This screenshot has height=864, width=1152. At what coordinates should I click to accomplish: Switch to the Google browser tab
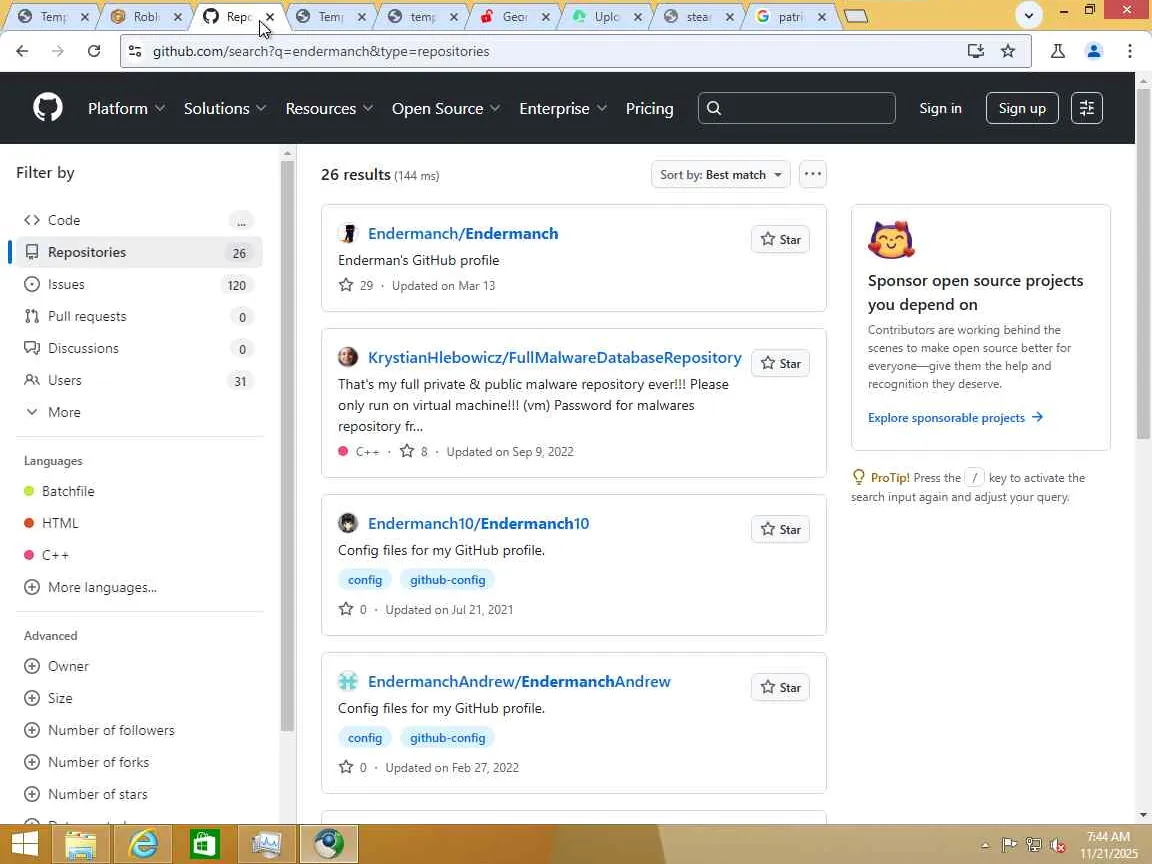790,16
